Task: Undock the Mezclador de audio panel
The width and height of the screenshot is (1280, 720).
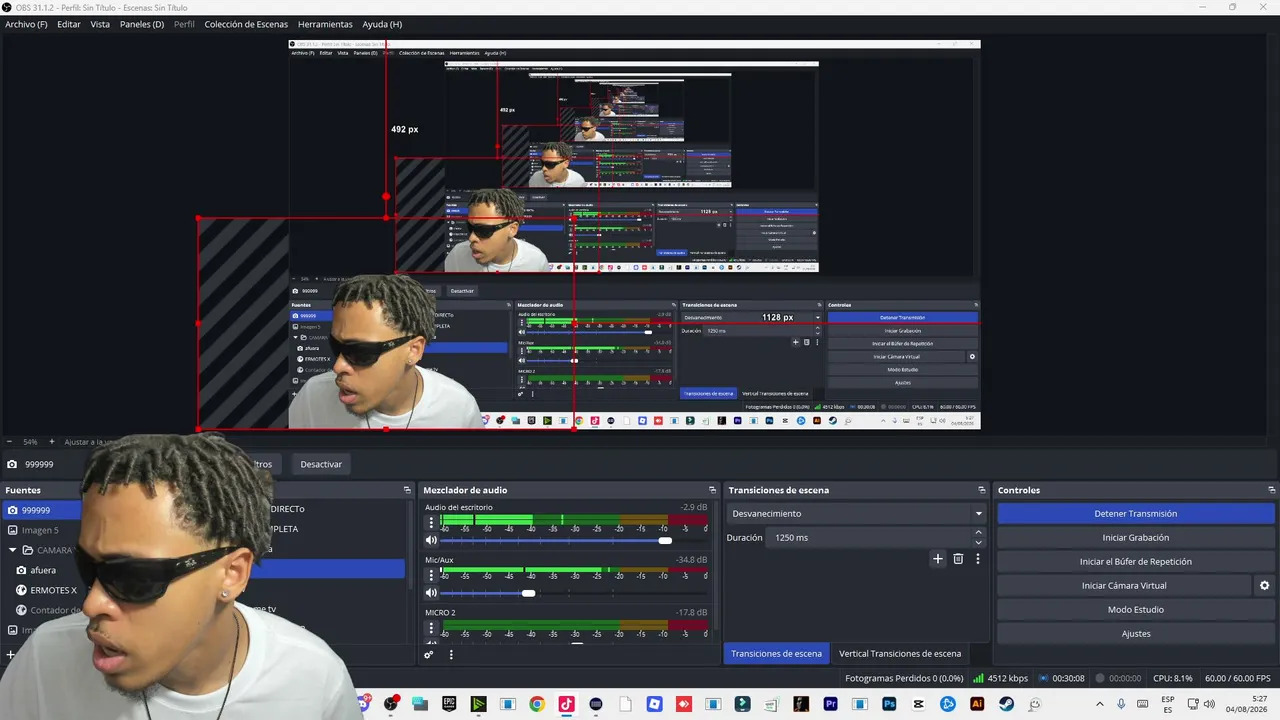Action: [x=713, y=490]
